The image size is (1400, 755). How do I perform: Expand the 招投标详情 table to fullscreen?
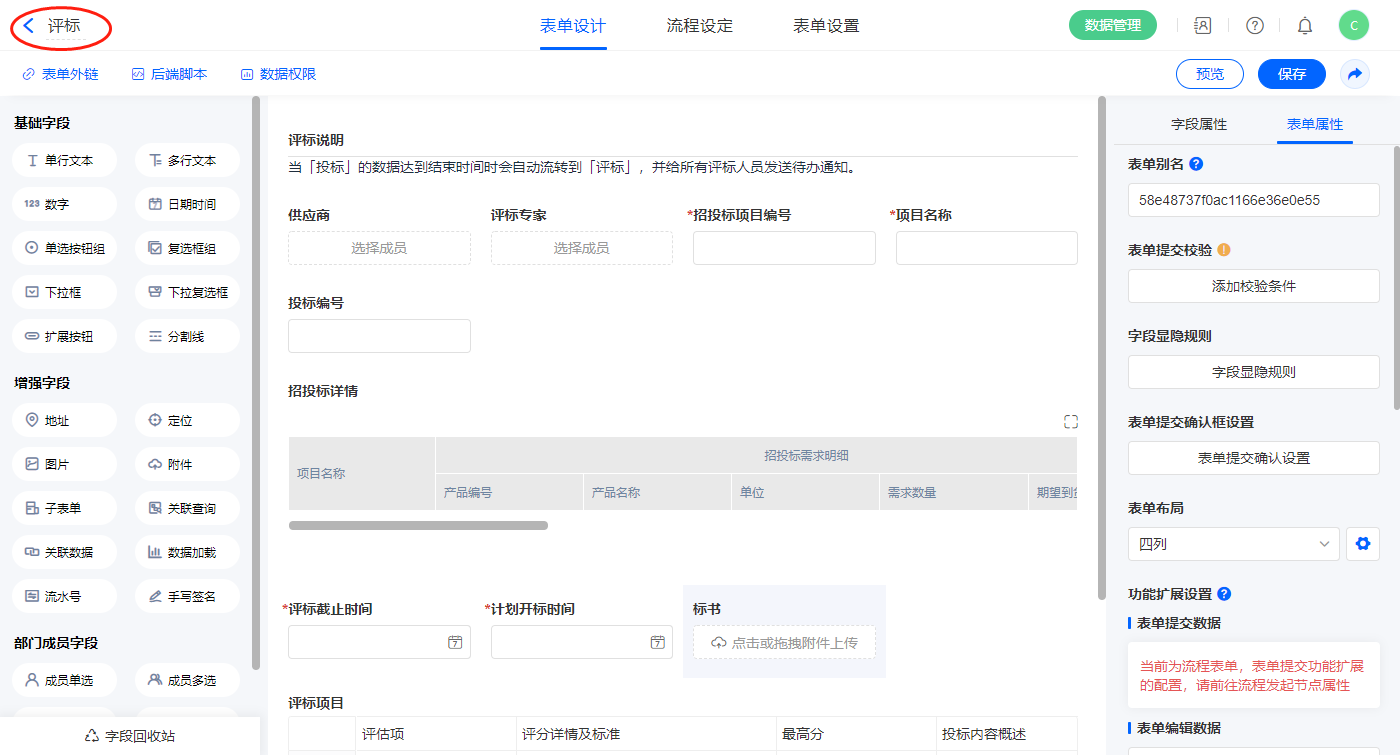click(x=1071, y=422)
